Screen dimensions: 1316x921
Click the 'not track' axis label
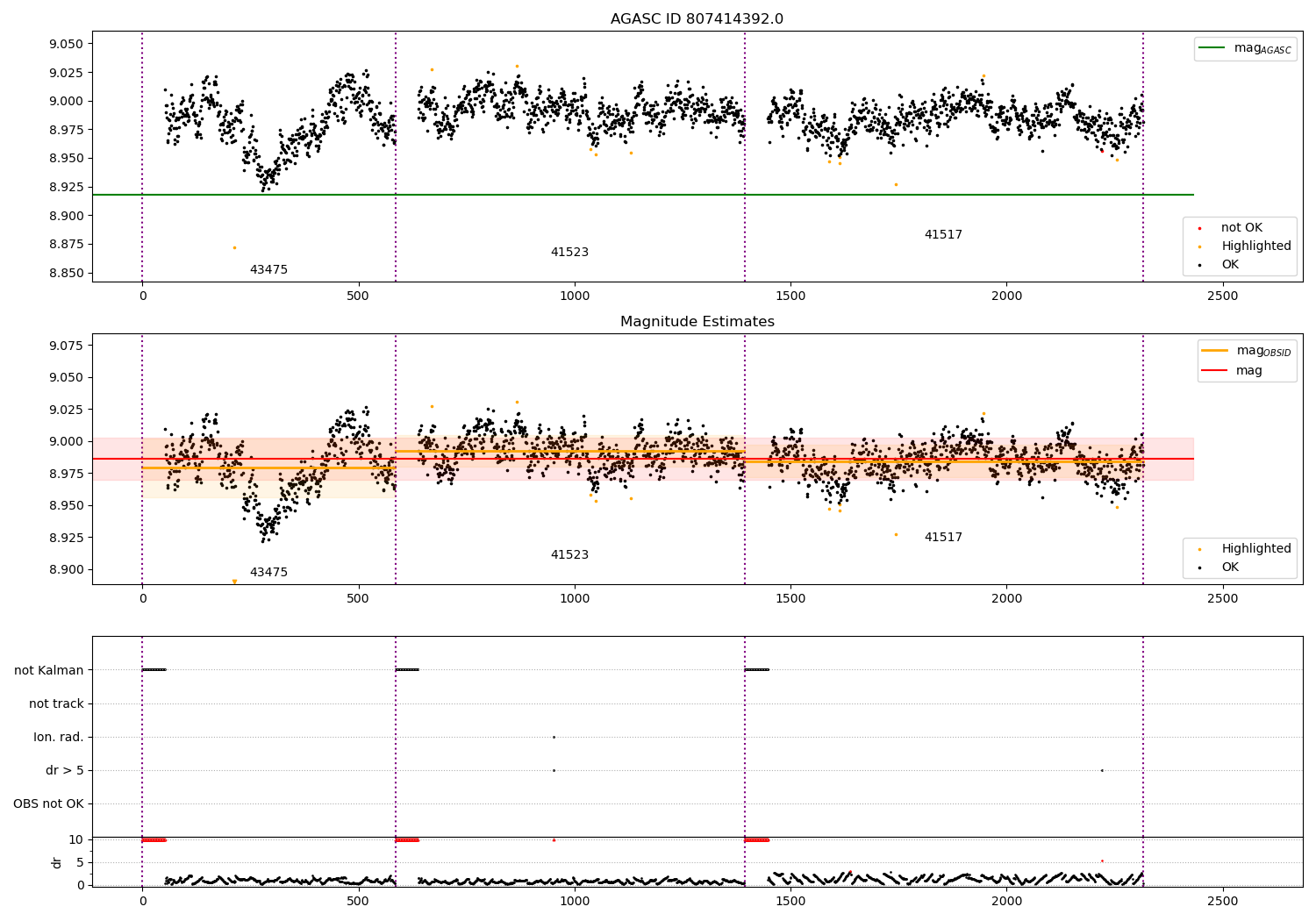(56, 703)
